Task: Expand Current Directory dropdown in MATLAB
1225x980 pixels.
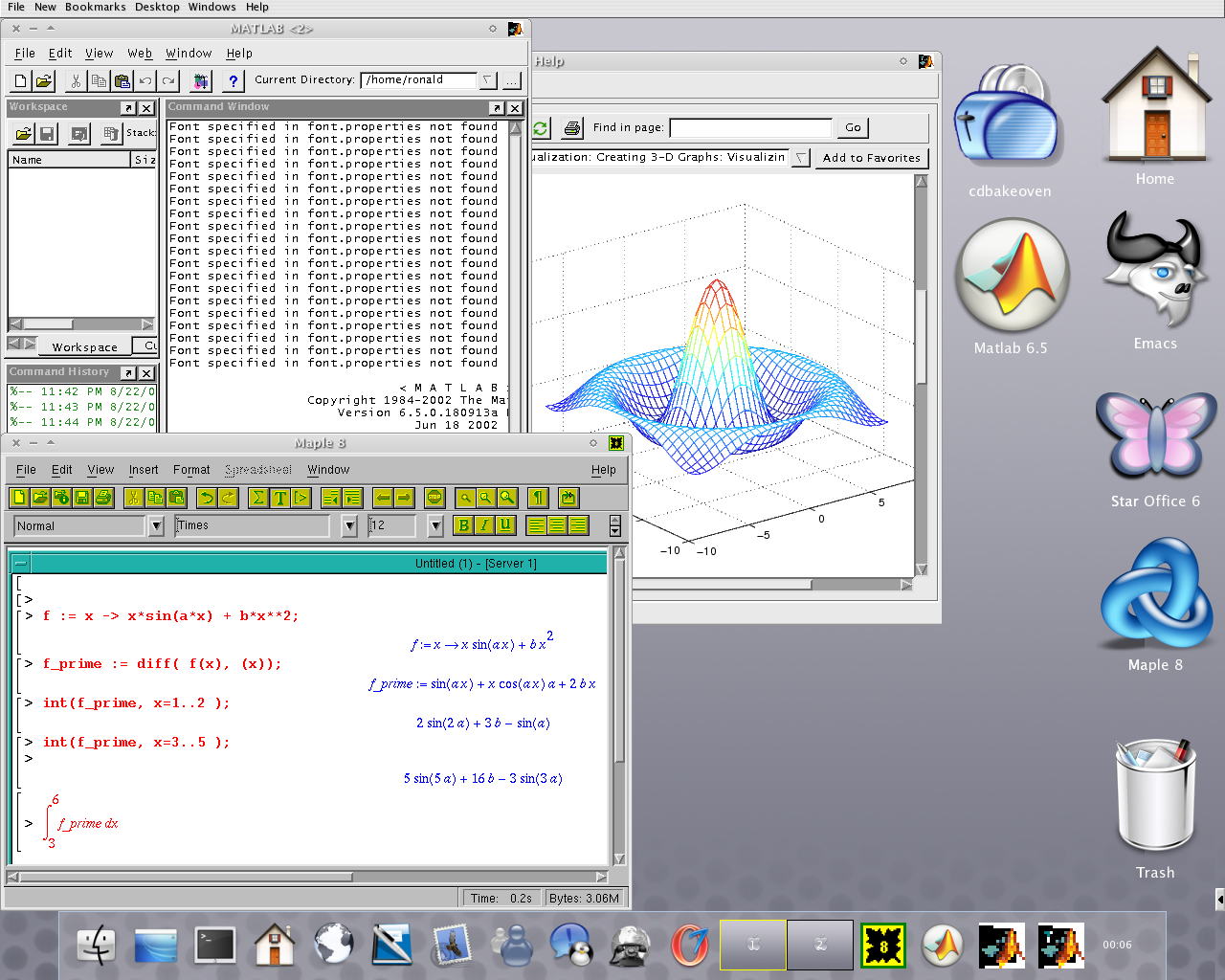Action: point(487,80)
